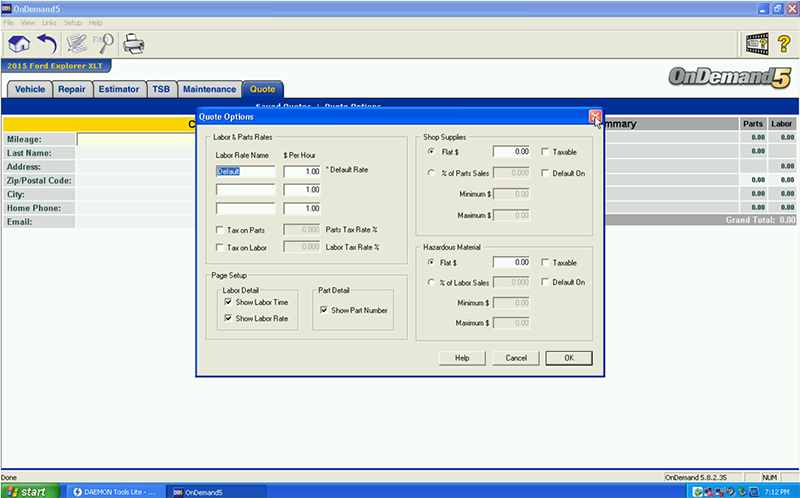
Task: Check Default On under Hazardous Material
Action: pyautogui.click(x=545, y=282)
